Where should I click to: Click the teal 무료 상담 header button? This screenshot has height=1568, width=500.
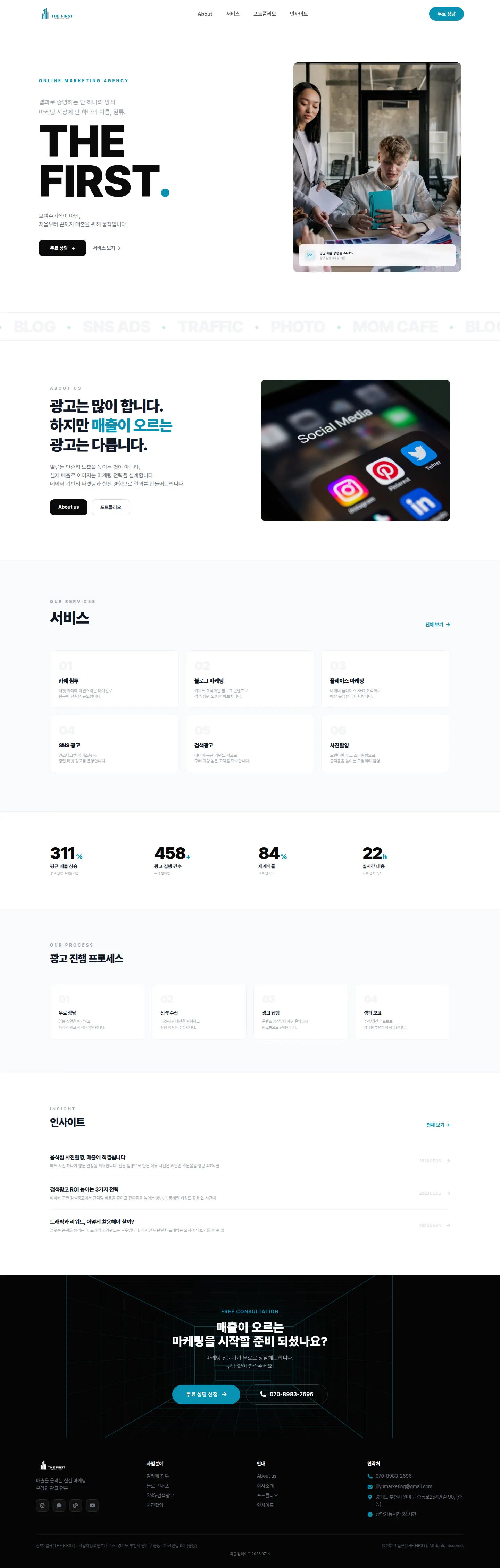[x=447, y=14]
